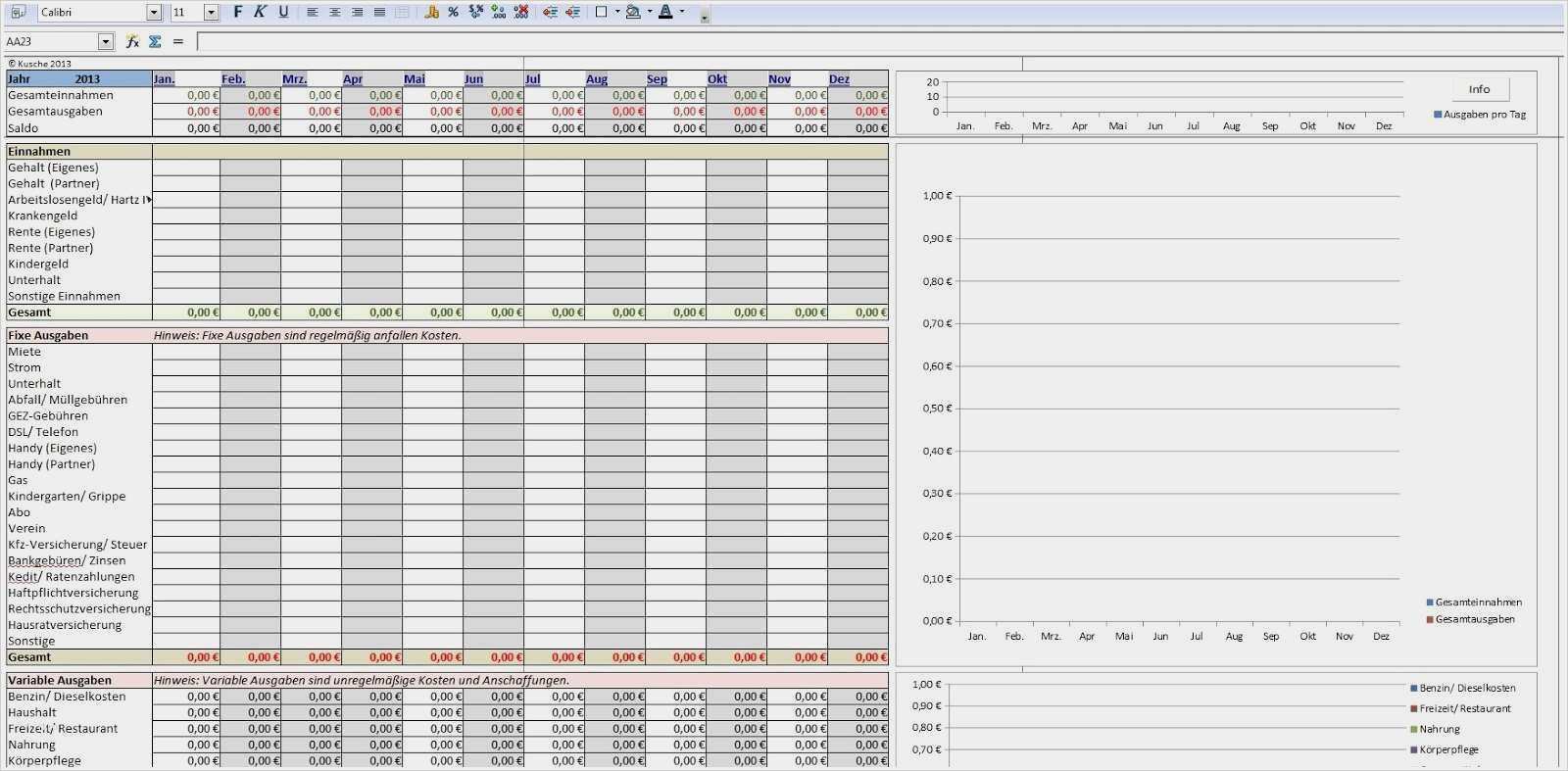Toggle underline formatting (U icon)

click(x=283, y=12)
